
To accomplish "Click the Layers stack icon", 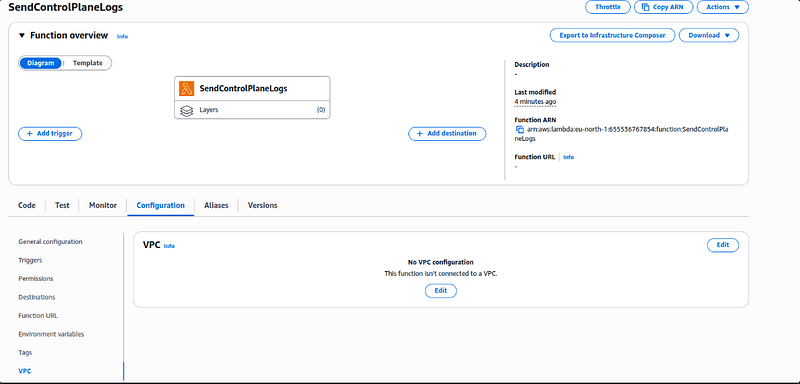I will click(x=187, y=110).
